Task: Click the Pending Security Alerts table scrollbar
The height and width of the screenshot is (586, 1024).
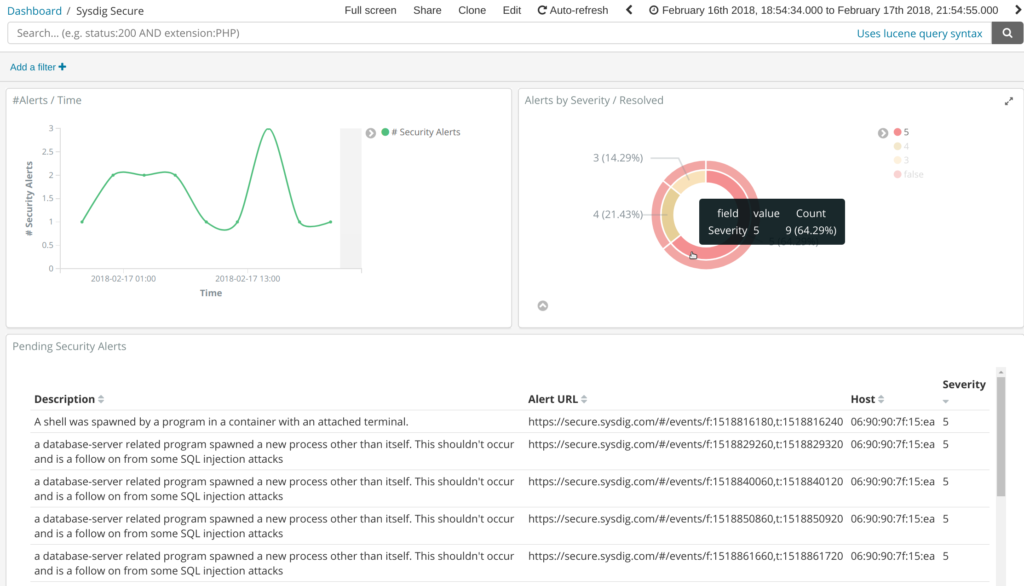Action: (x=1000, y=436)
